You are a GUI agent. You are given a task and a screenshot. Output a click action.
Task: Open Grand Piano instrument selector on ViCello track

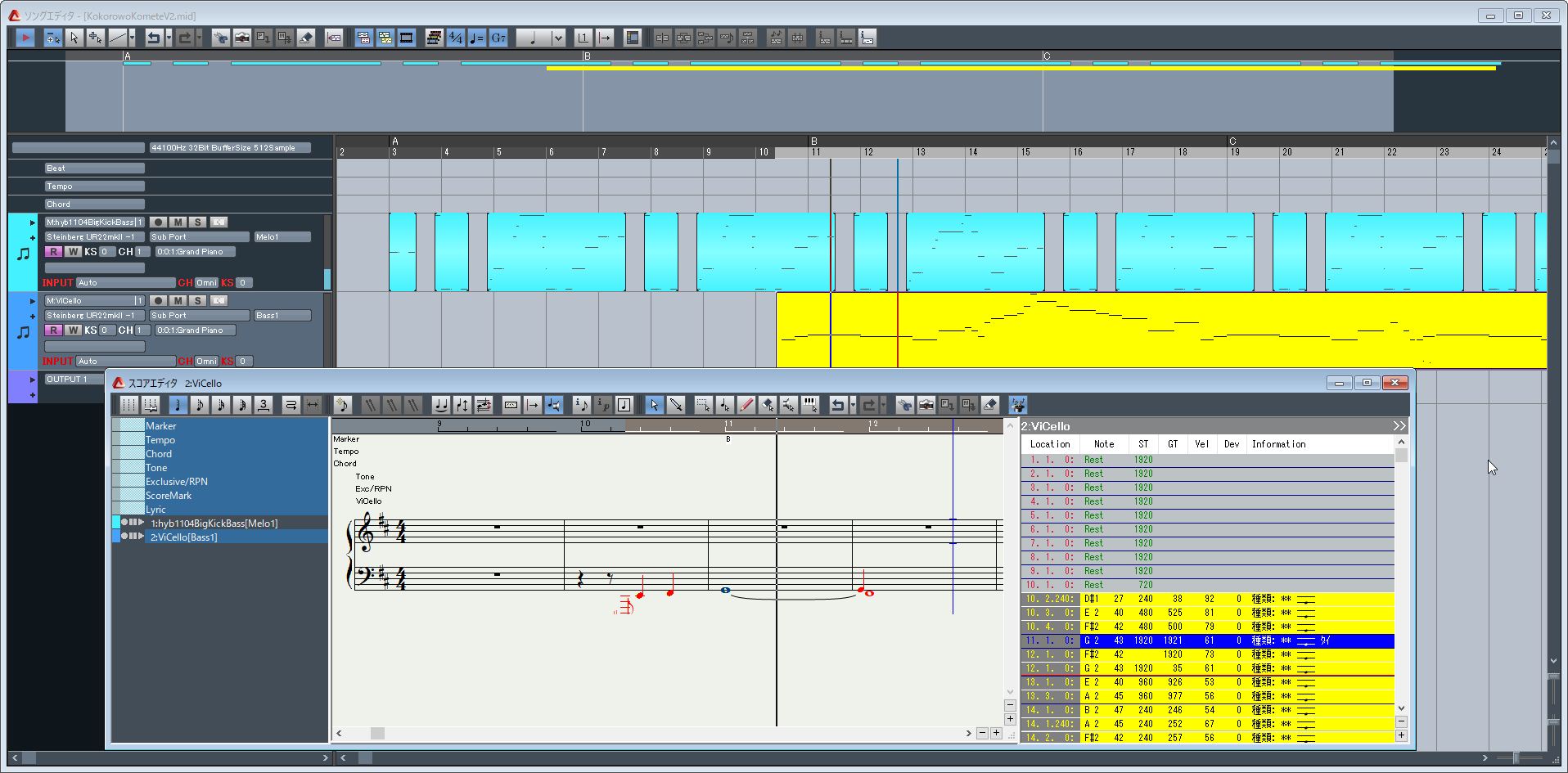coord(196,330)
